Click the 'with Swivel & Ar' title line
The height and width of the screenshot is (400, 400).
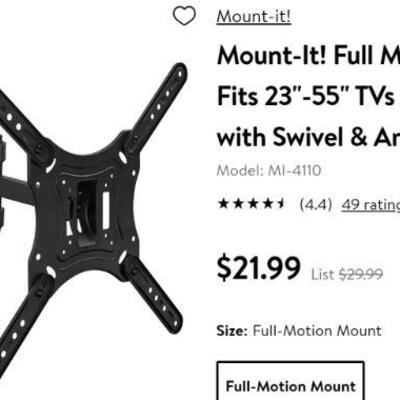coord(308,137)
